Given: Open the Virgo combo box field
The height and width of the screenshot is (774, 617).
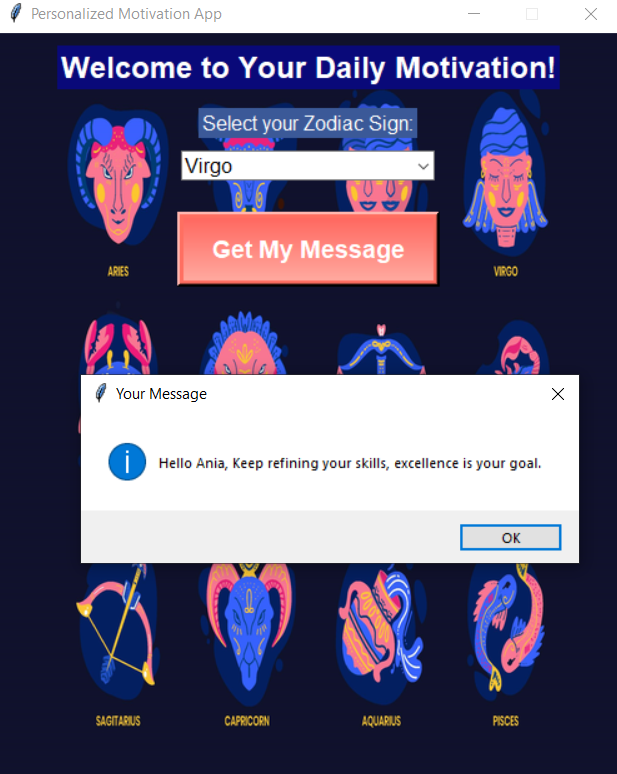Looking at the screenshot, I should (x=308, y=166).
